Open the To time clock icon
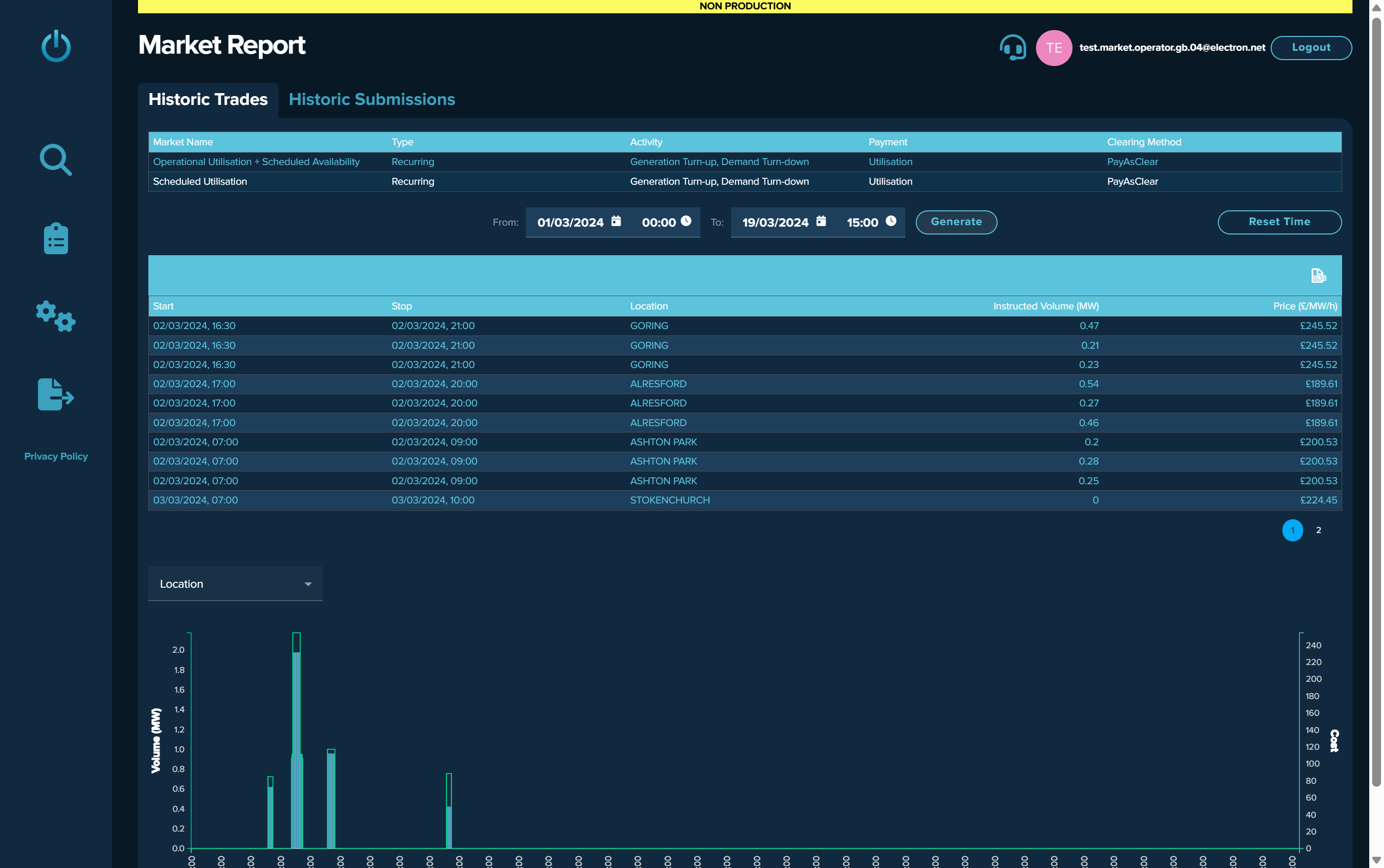The width and height of the screenshot is (1384, 868). pyautogui.click(x=891, y=221)
